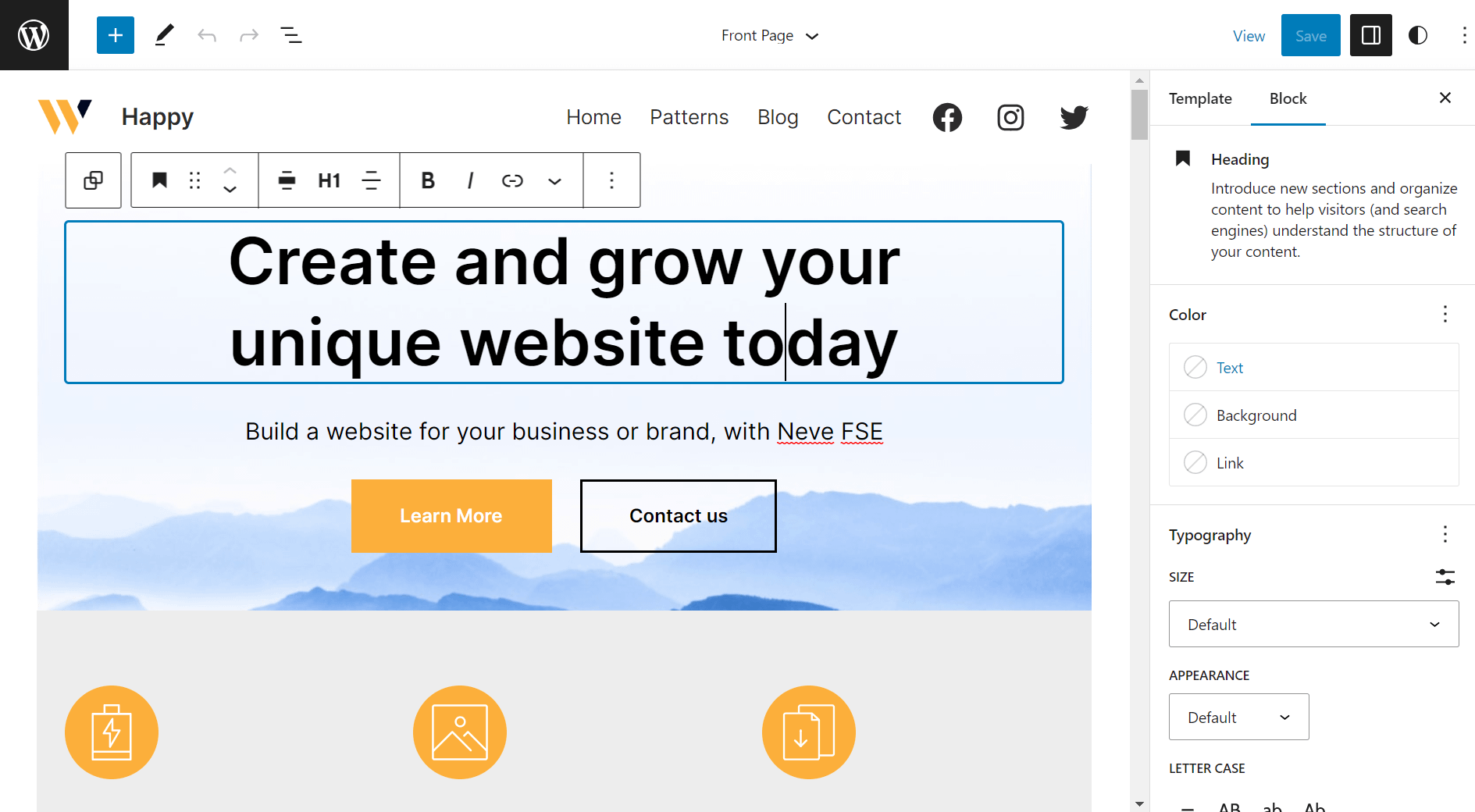Screen dimensions: 1475x812
Task: Select the Heading block description text
Action: pyautogui.click(x=1334, y=220)
